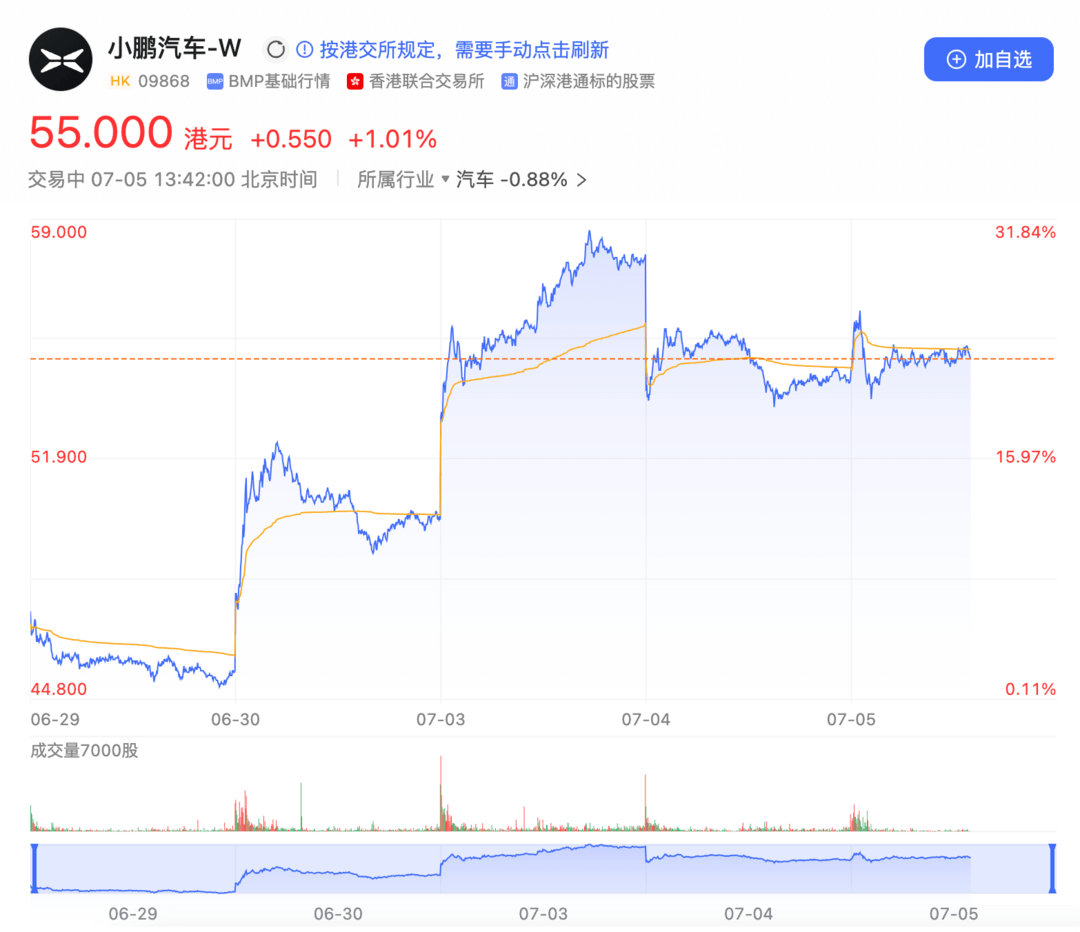Image resolution: width=1080 pixels, height=932 pixels.
Task: Click 香港联合交易所 label
Action: [x=426, y=81]
